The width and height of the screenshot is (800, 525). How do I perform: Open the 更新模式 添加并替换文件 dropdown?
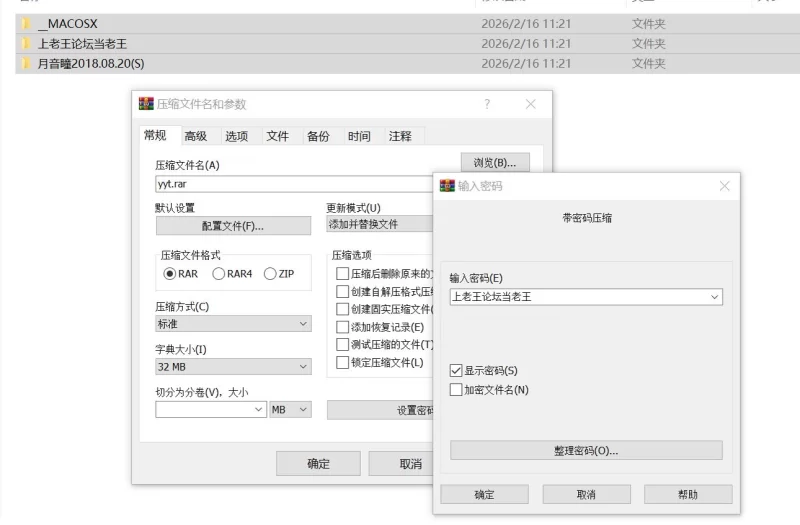click(x=380, y=224)
